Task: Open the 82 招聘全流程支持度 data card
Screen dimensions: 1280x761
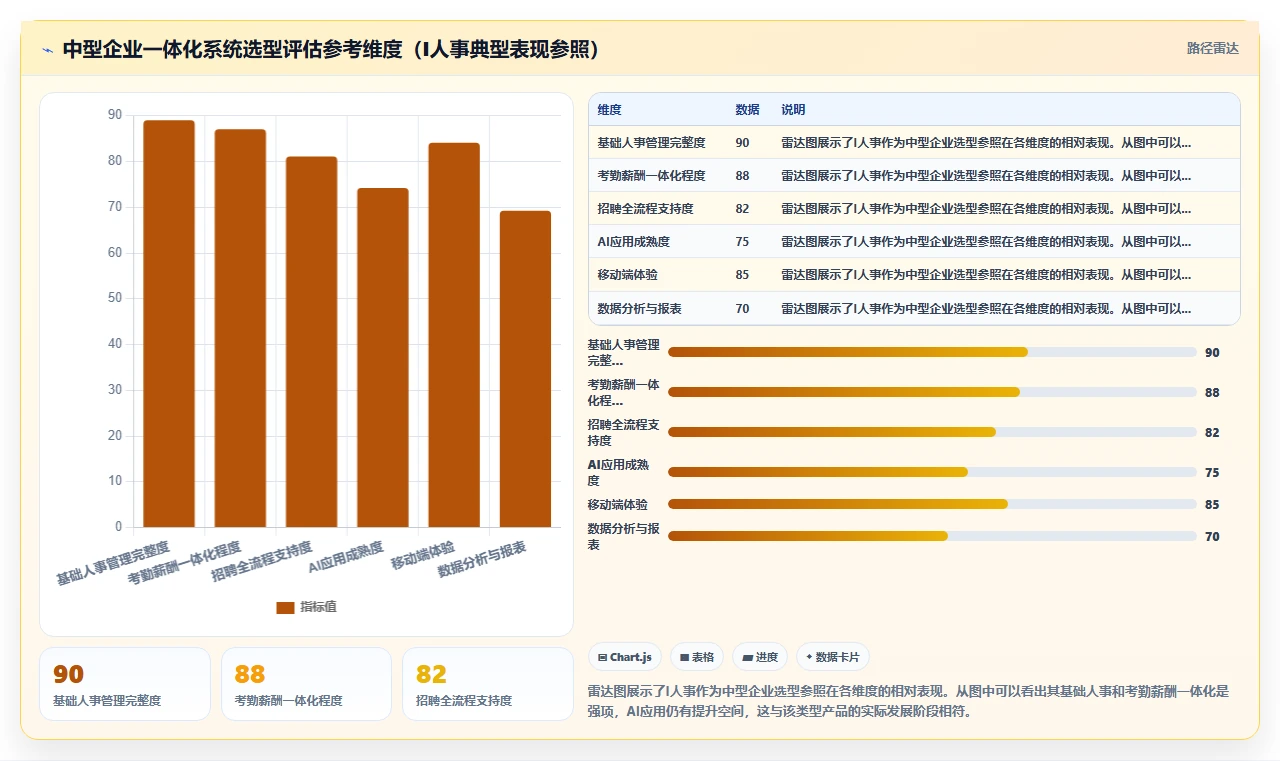Action: (488, 684)
